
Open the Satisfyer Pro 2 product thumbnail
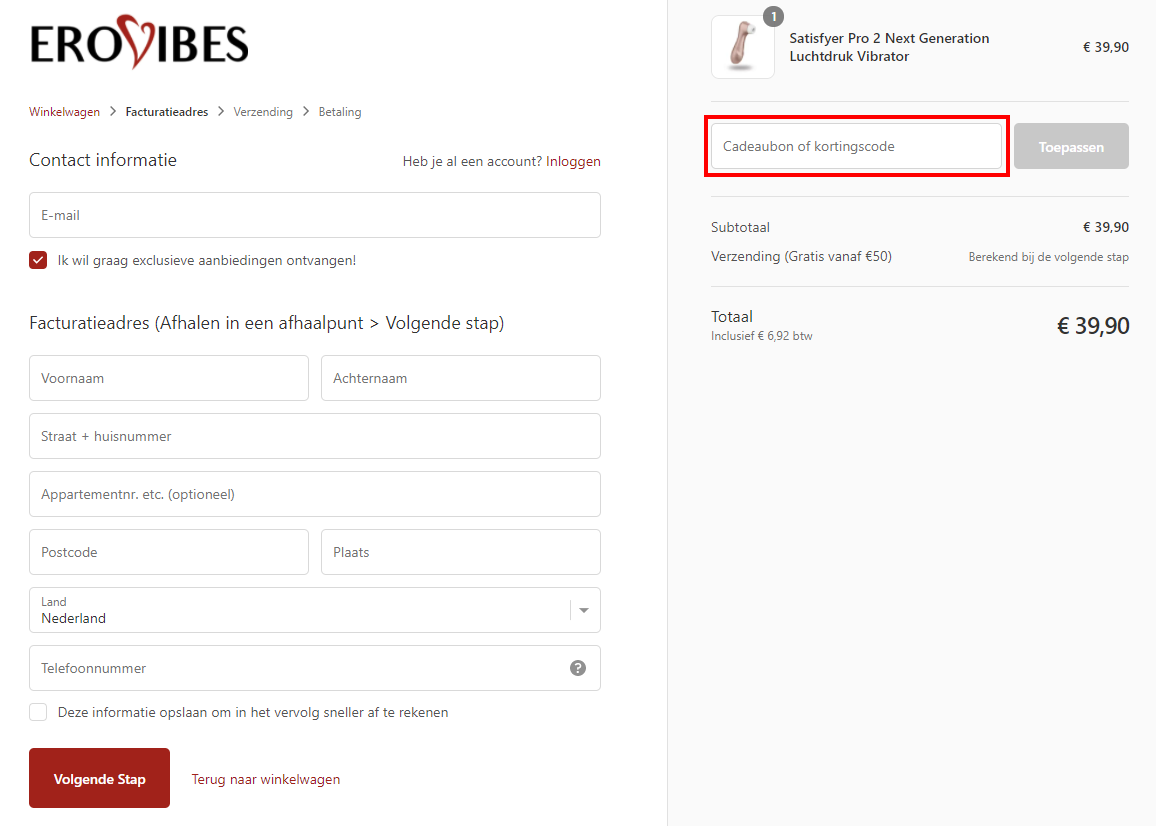(x=742, y=47)
